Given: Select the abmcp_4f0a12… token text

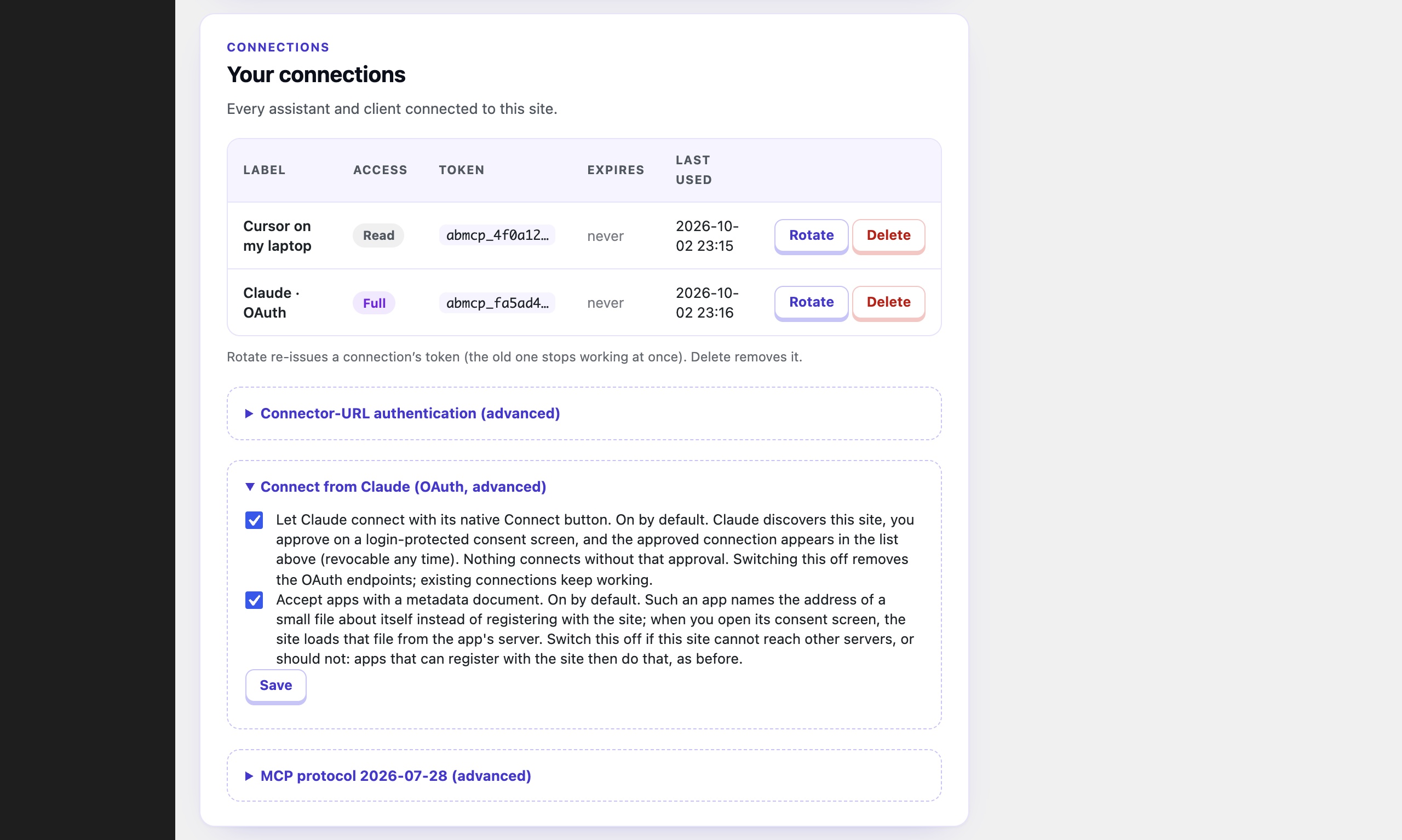Looking at the screenshot, I should pos(497,235).
